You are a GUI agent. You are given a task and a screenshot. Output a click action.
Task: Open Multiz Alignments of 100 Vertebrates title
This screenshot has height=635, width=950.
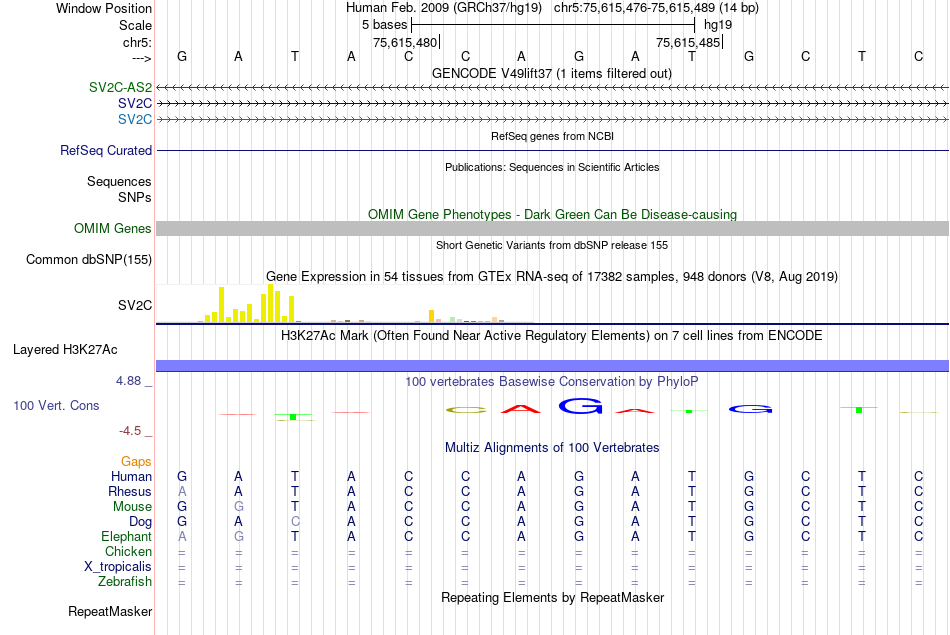(552, 448)
